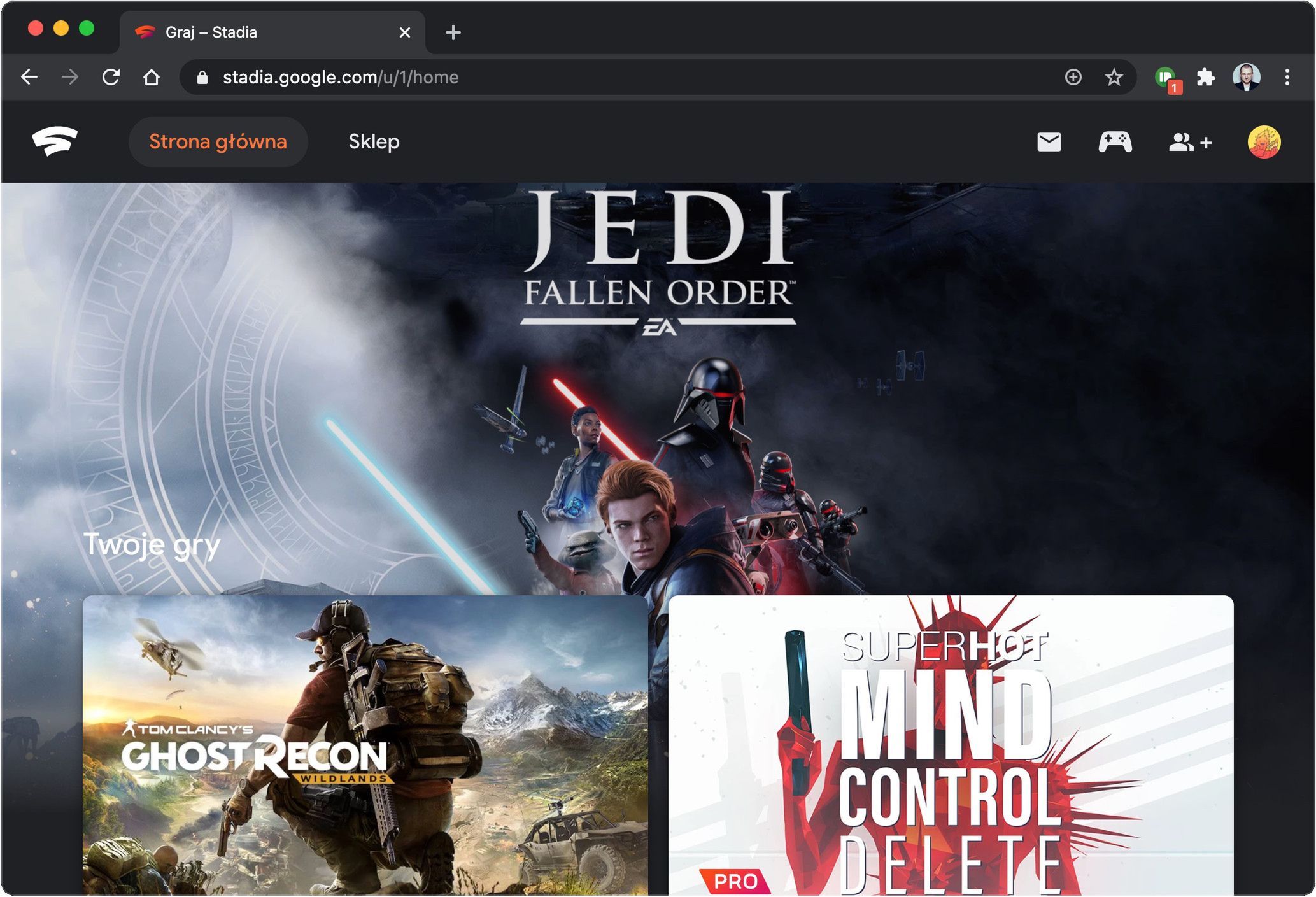
Task: Open the Chrome three-dot menu
Action: pyautogui.click(x=1287, y=78)
